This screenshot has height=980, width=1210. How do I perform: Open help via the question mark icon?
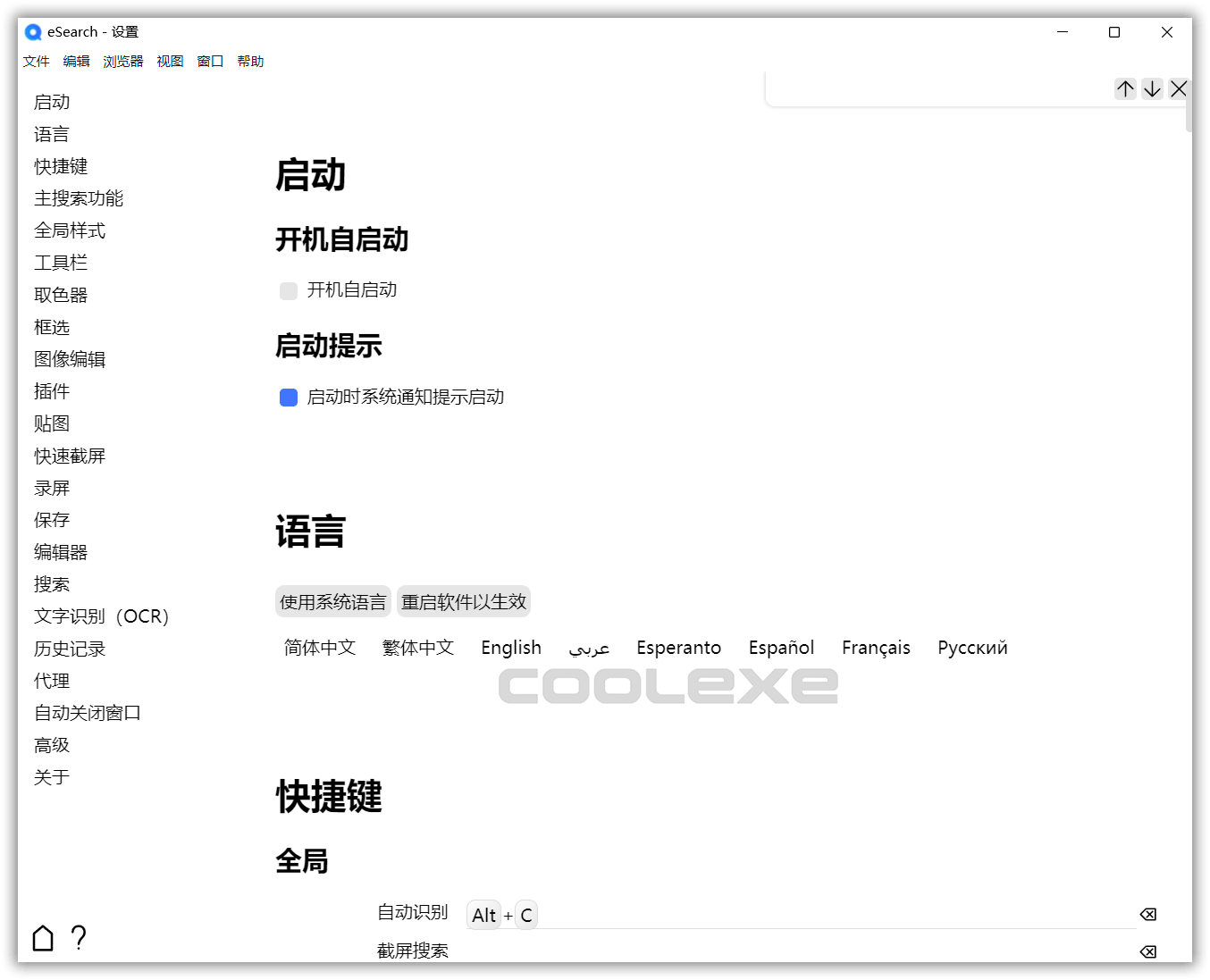[79, 938]
